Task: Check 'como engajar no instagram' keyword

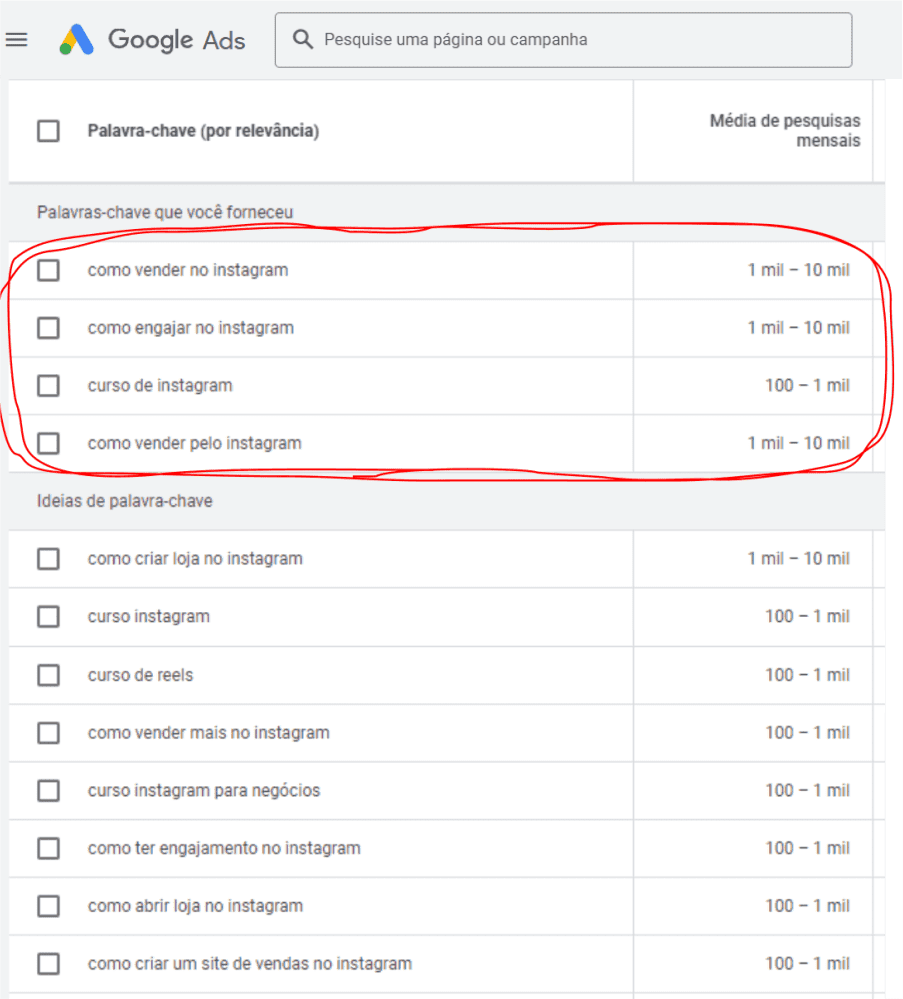Action: tap(48, 328)
